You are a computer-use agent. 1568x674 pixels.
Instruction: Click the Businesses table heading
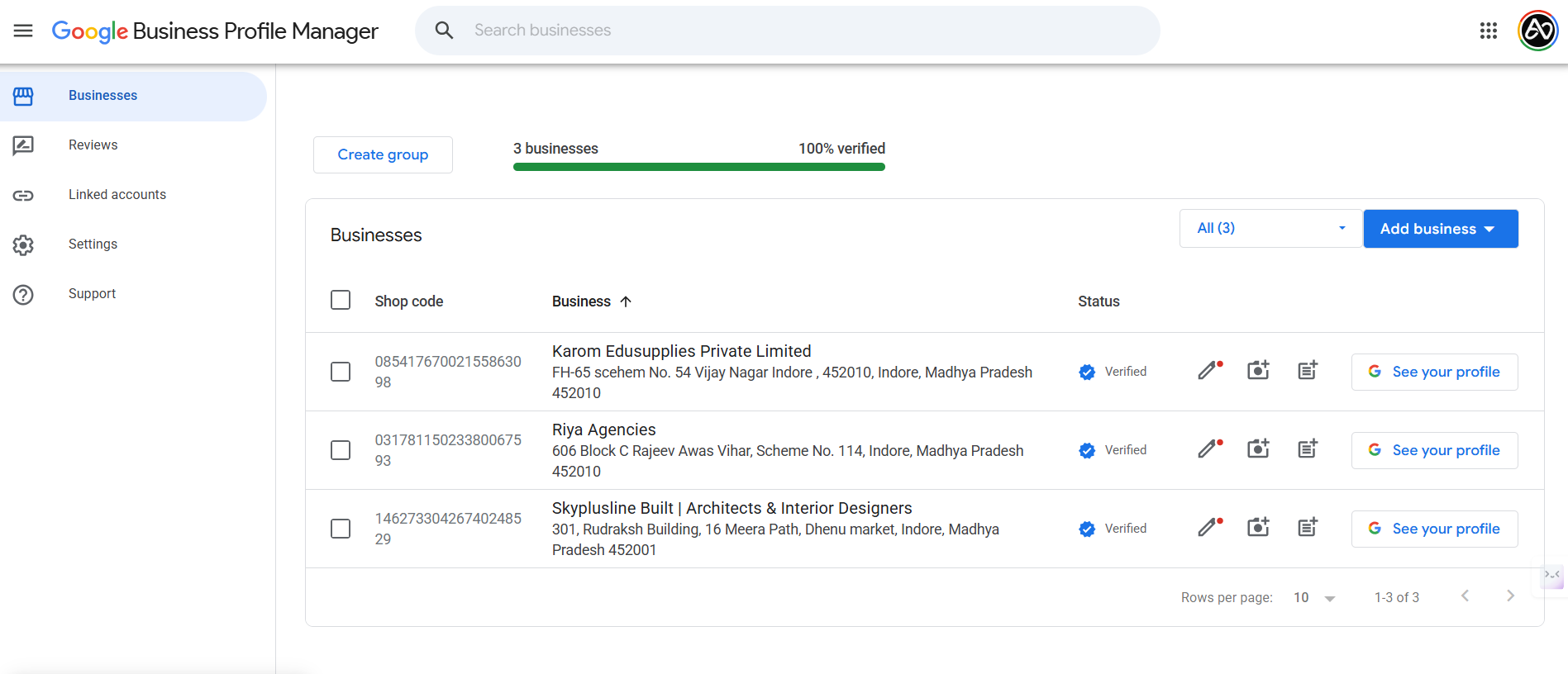tap(376, 235)
